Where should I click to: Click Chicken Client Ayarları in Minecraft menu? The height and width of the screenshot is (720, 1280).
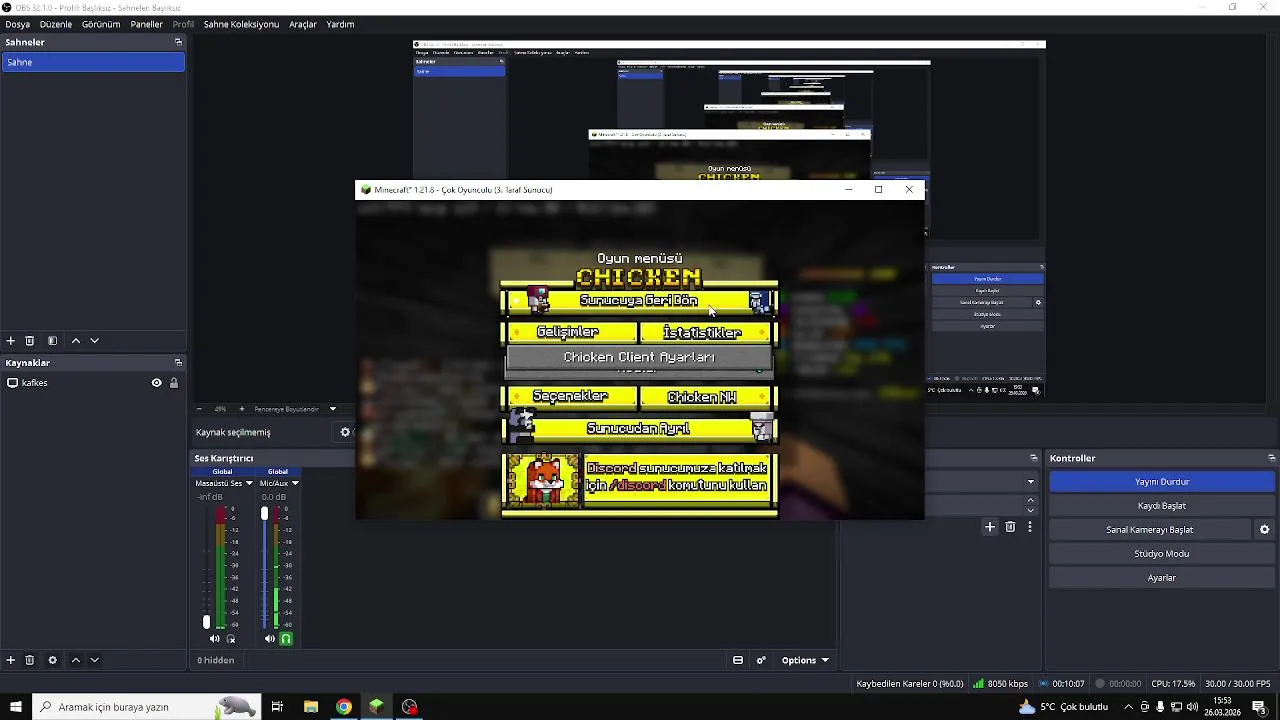tap(639, 357)
